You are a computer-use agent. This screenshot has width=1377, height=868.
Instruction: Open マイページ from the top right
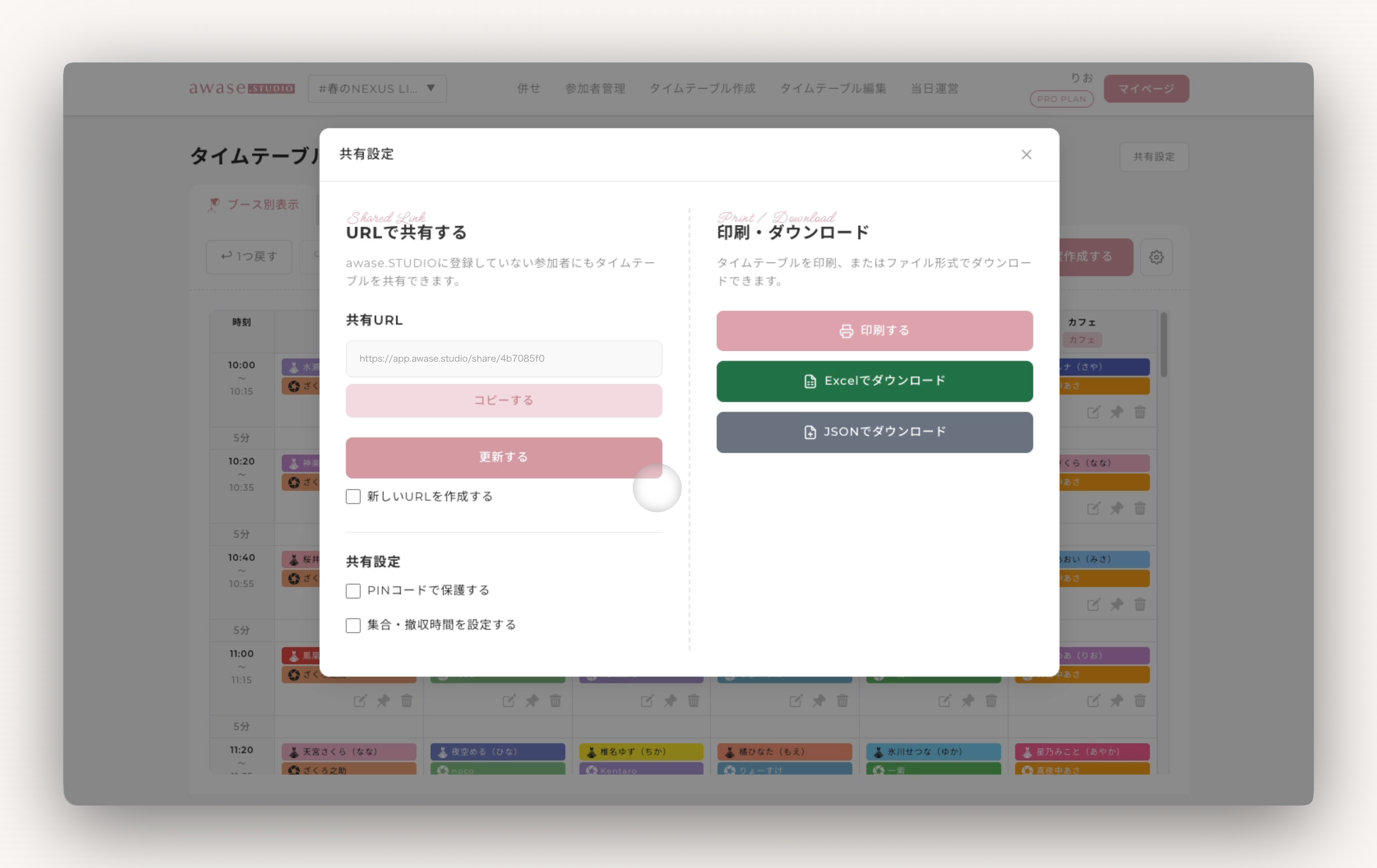(x=1146, y=88)
